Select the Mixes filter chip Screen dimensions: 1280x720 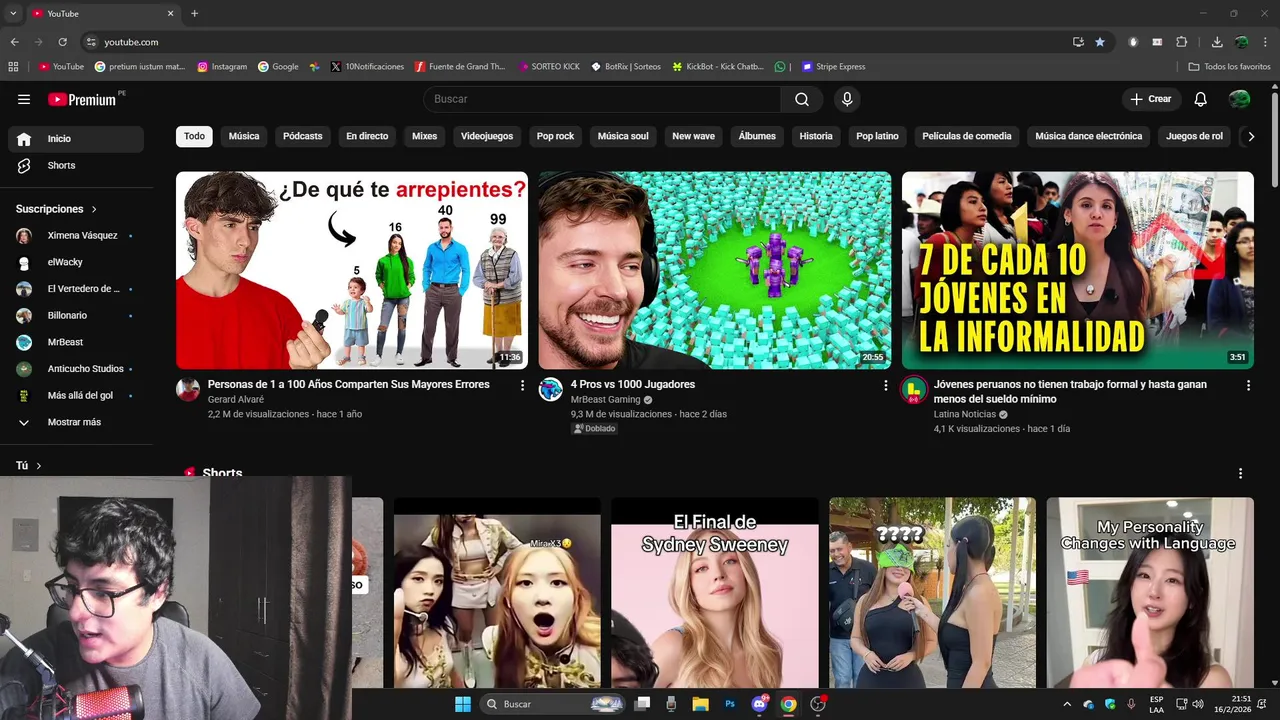tap(425, 136)
